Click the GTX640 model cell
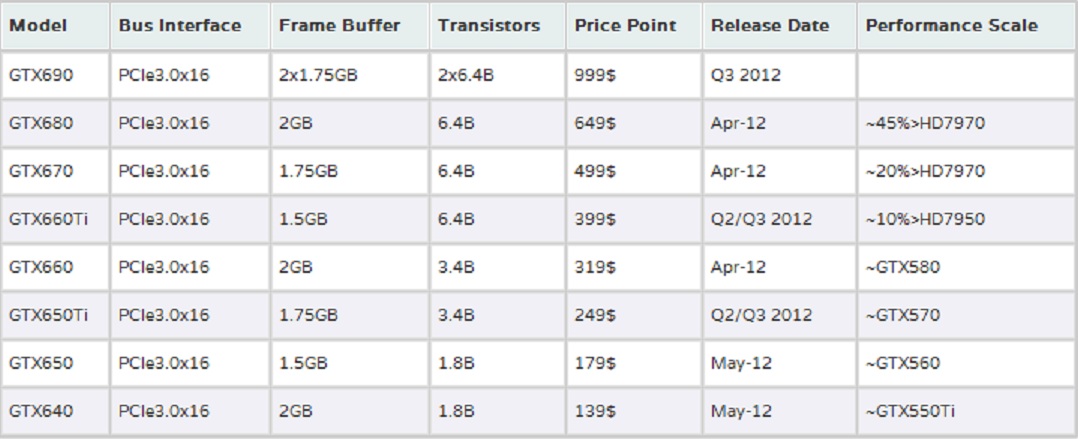Screen dimensions: 1078x439 click(37, 411)
